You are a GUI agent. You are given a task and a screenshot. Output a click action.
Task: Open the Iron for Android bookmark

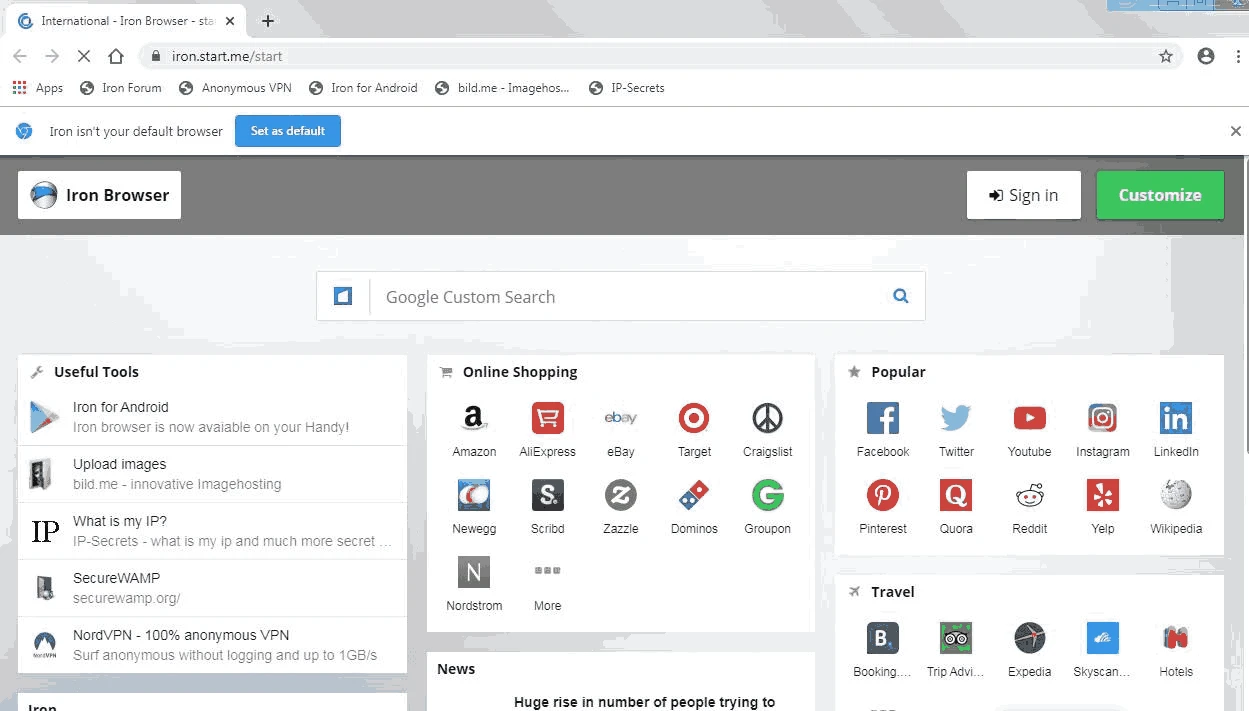363,88
